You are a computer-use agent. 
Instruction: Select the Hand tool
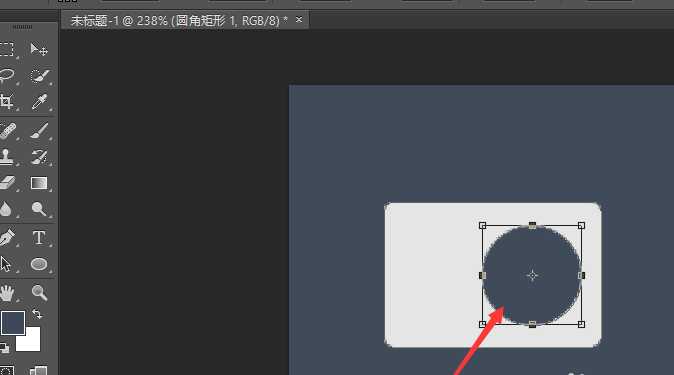(x=6, y=293)
